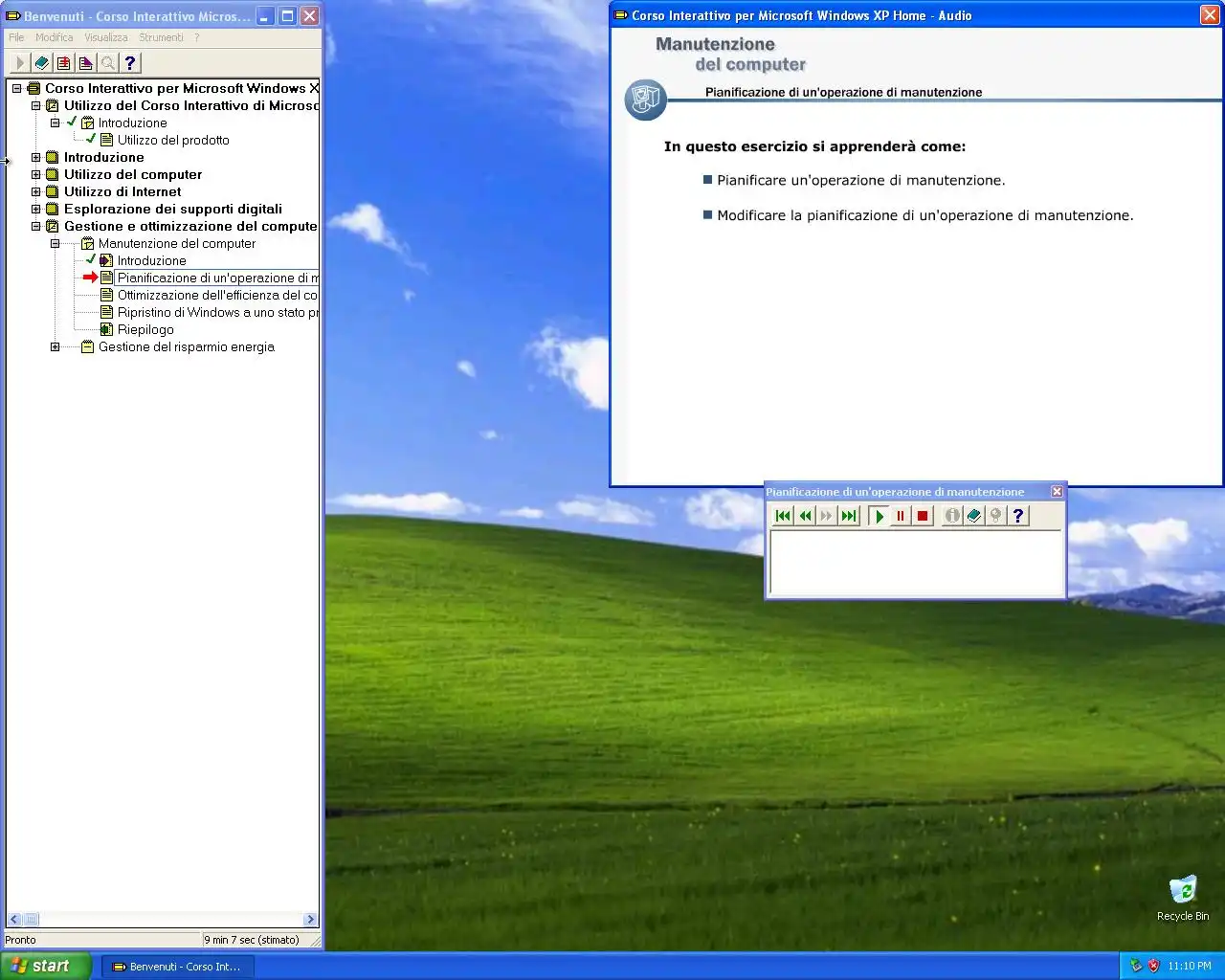Open the ? help menu
The image size is (1225, 980).
click(197, 37)
